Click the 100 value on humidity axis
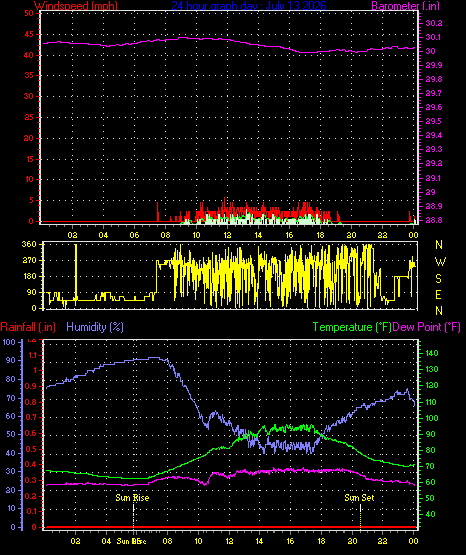This screenshot has height=555, width=466. pyautogui.click(x=9, y=342)
